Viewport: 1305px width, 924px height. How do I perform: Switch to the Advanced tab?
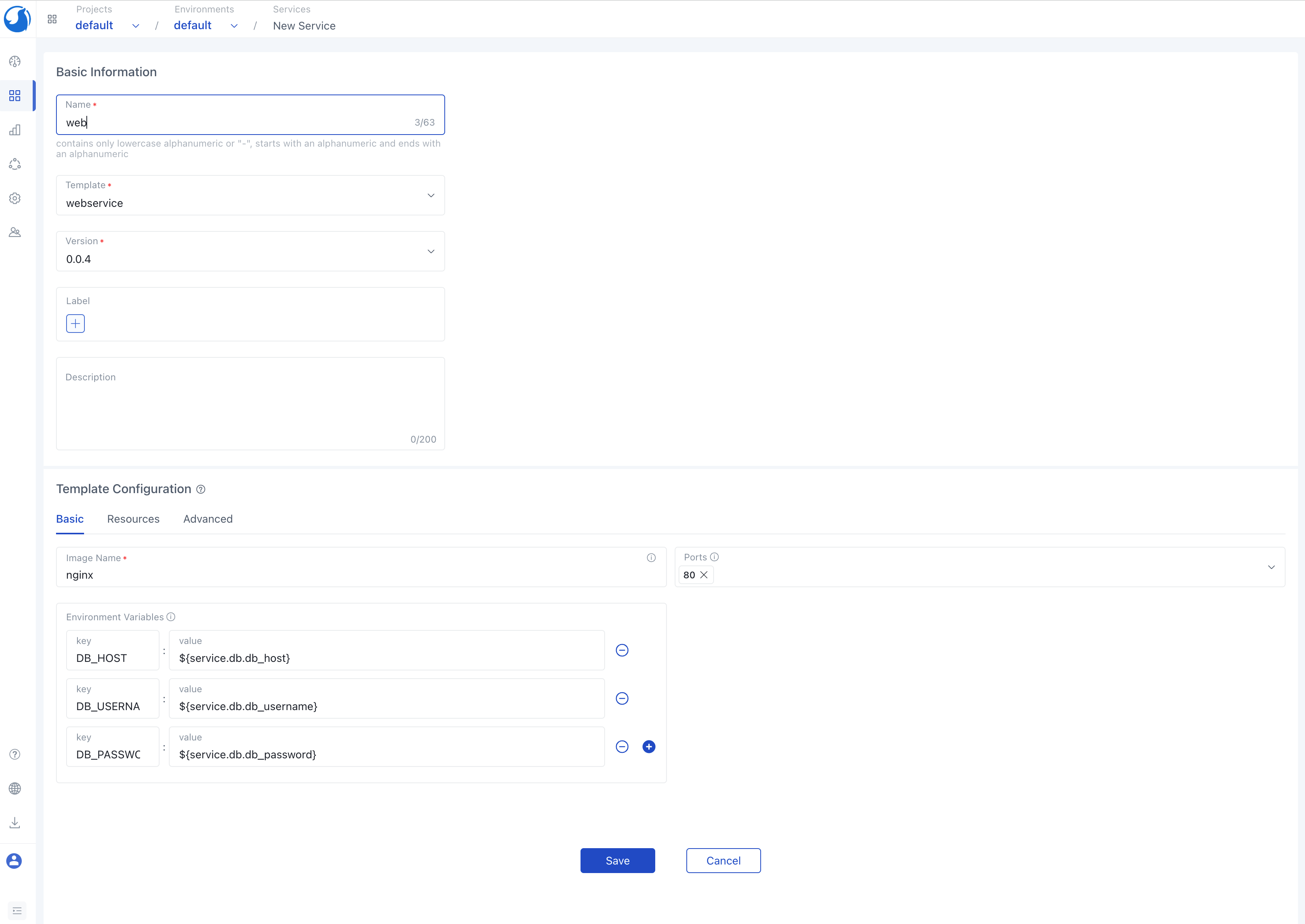tap(208, 519)
